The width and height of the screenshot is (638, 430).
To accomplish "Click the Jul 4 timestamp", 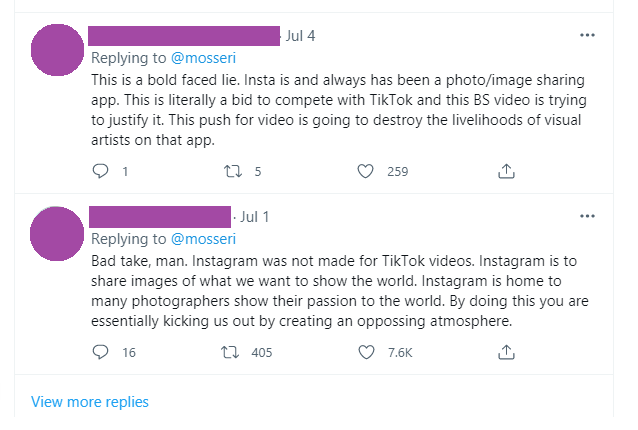I will 300,36.
